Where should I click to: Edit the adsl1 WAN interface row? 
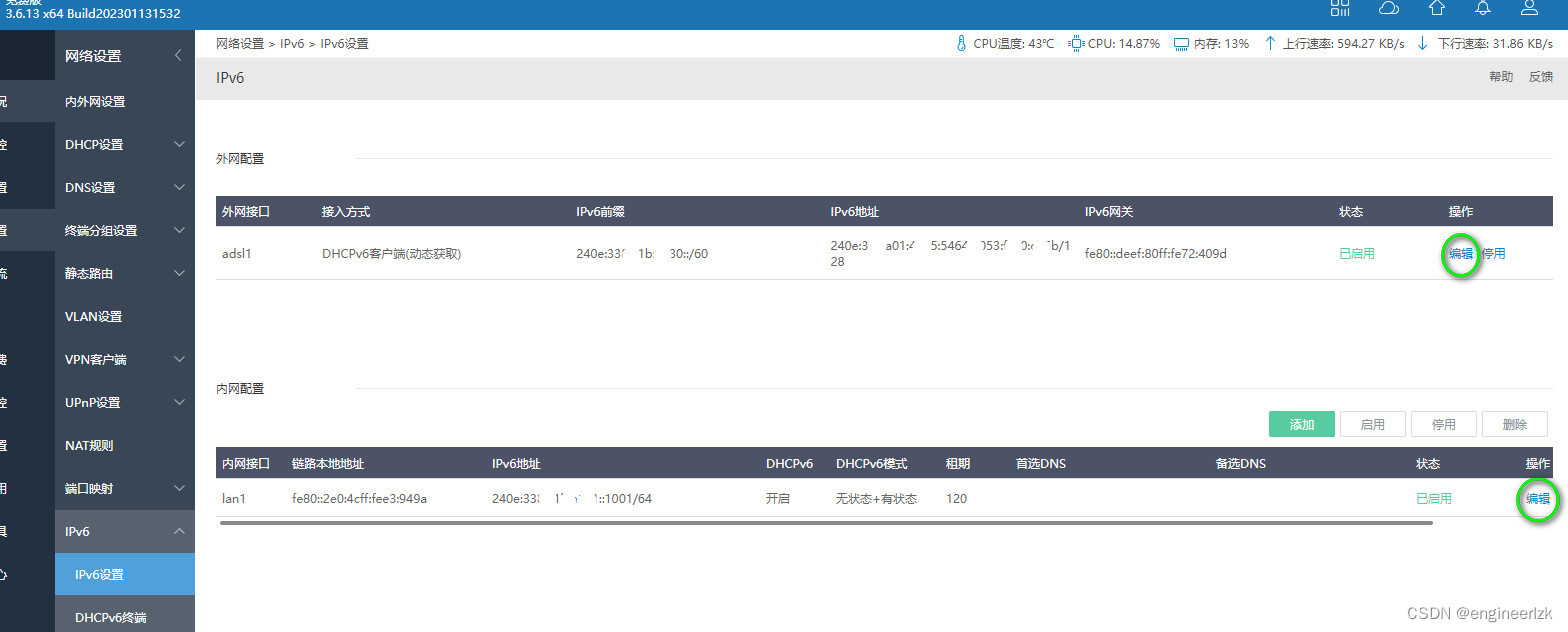pos(1461,254)
